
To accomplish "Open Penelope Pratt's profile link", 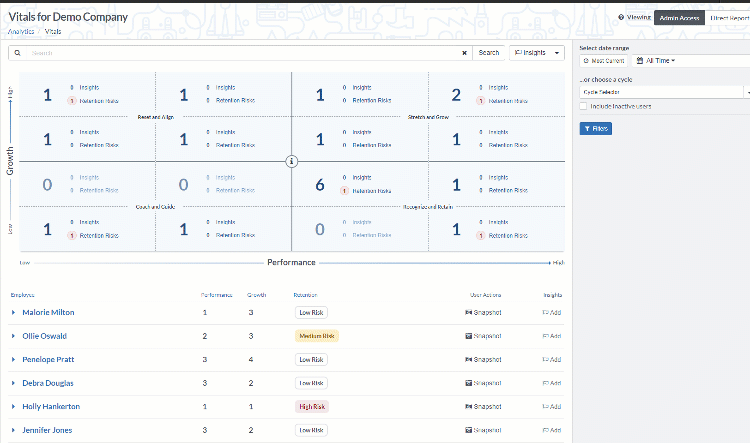I will (48, 359).
